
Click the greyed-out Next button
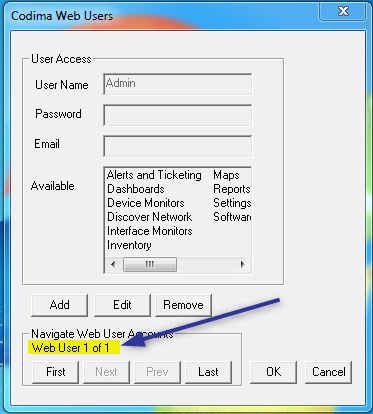click(106, 372)
